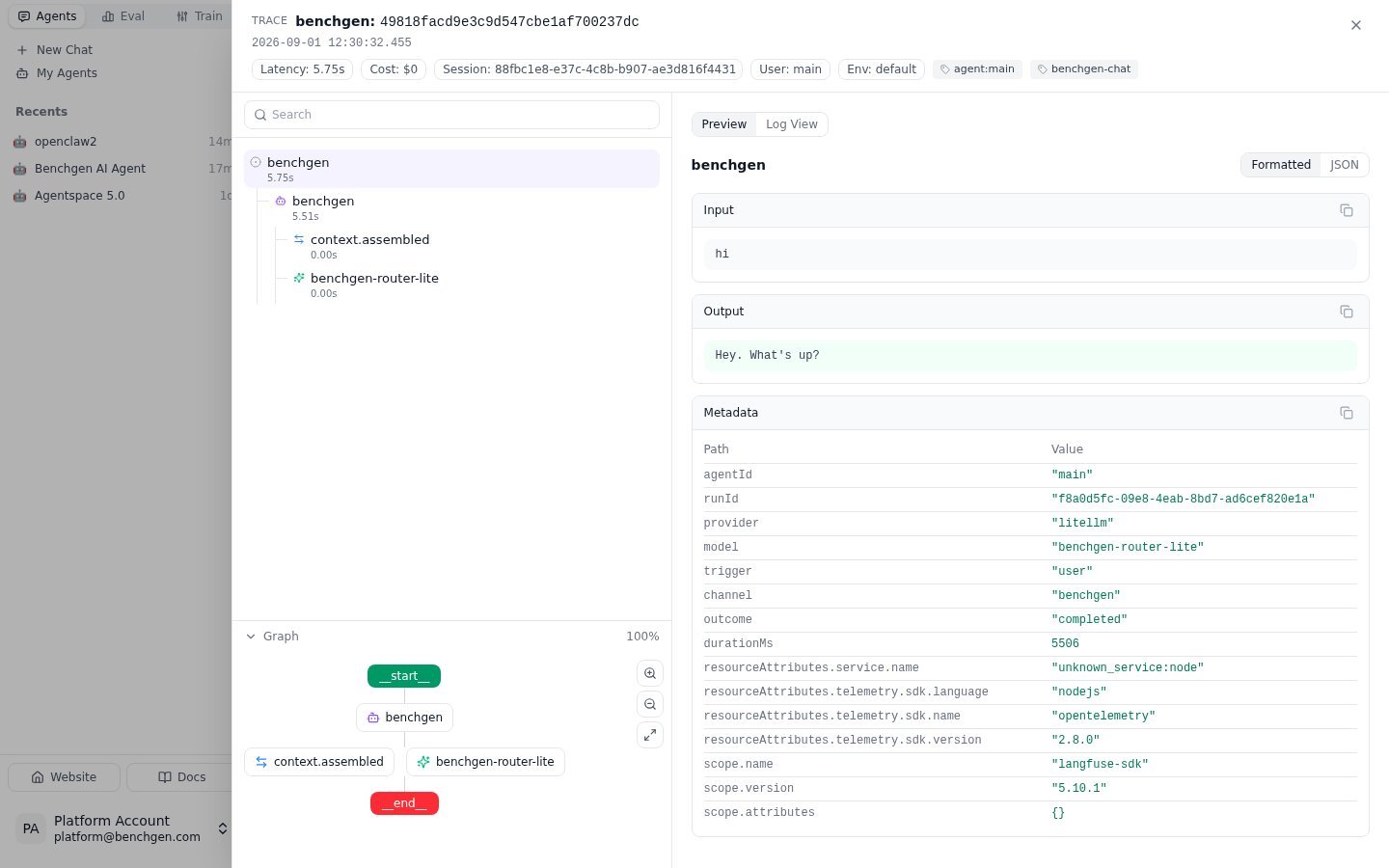Click the scope.version value "5.10.1"

pos(1078,788)
